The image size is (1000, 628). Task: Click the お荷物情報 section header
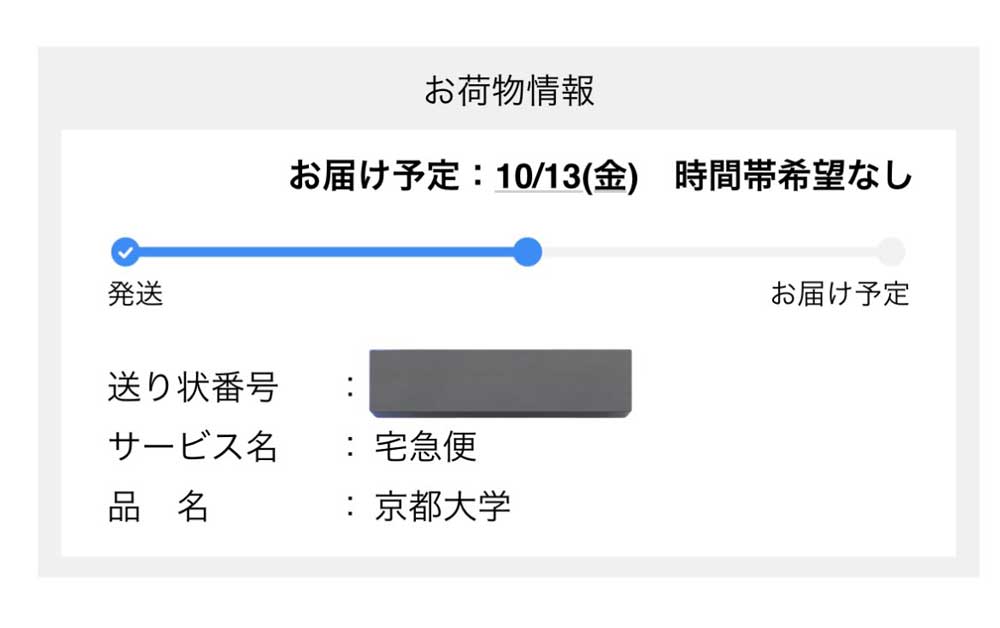[x=509, y=91]
